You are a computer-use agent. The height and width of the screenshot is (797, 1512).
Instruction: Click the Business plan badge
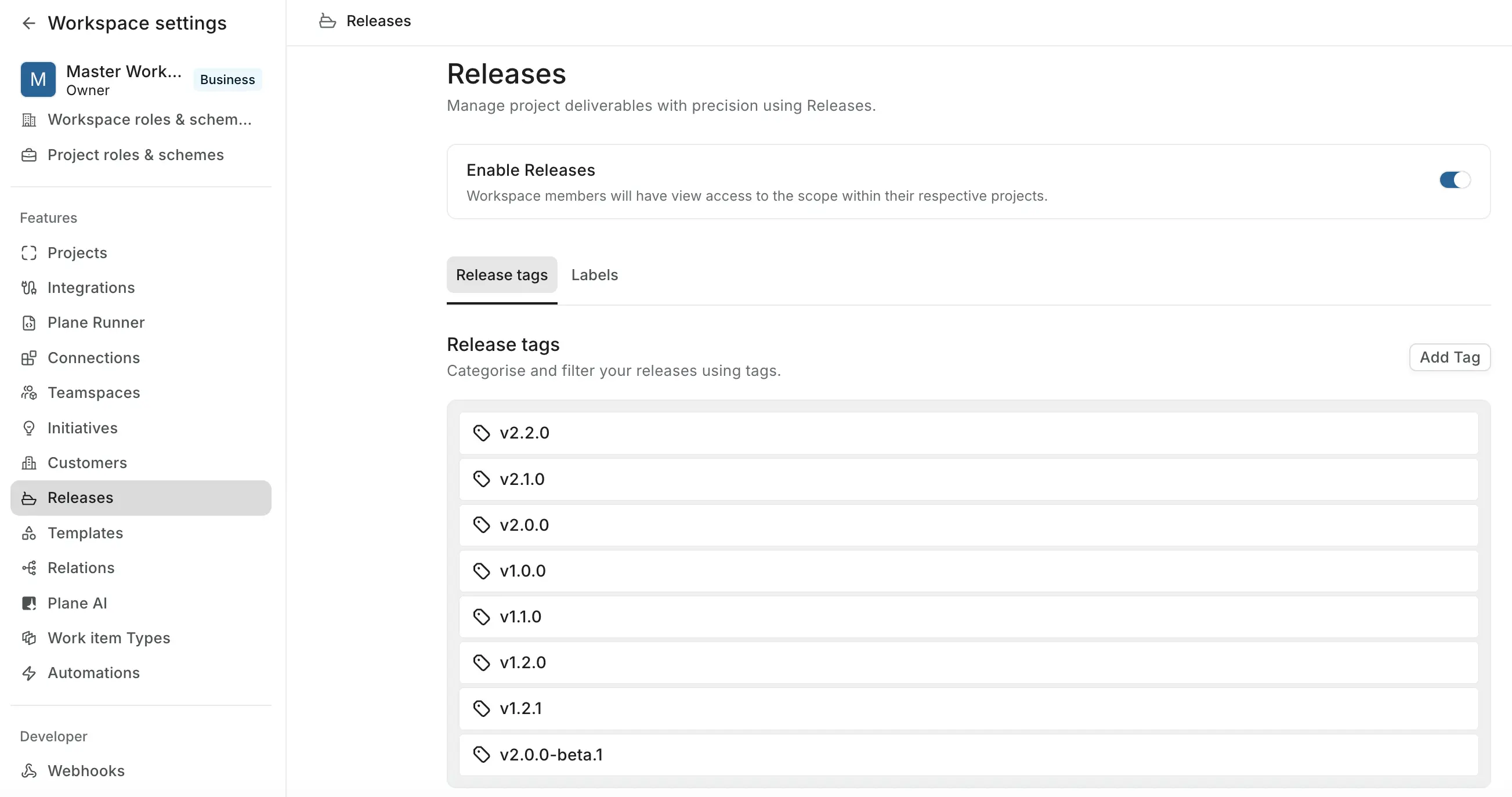click(227, 80)
